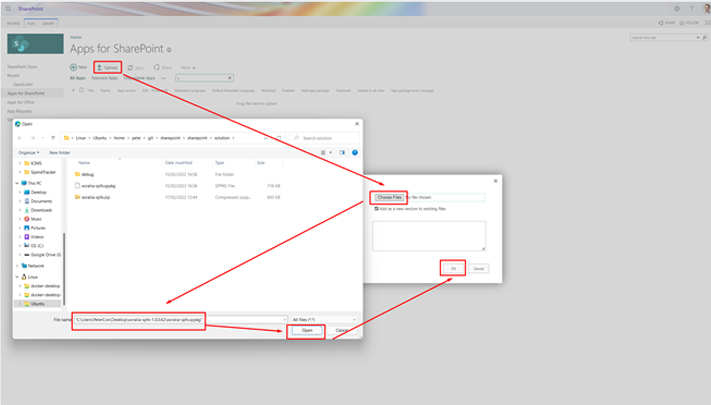Share the app library using Share
711x405 pixels.
pos(162,68)
